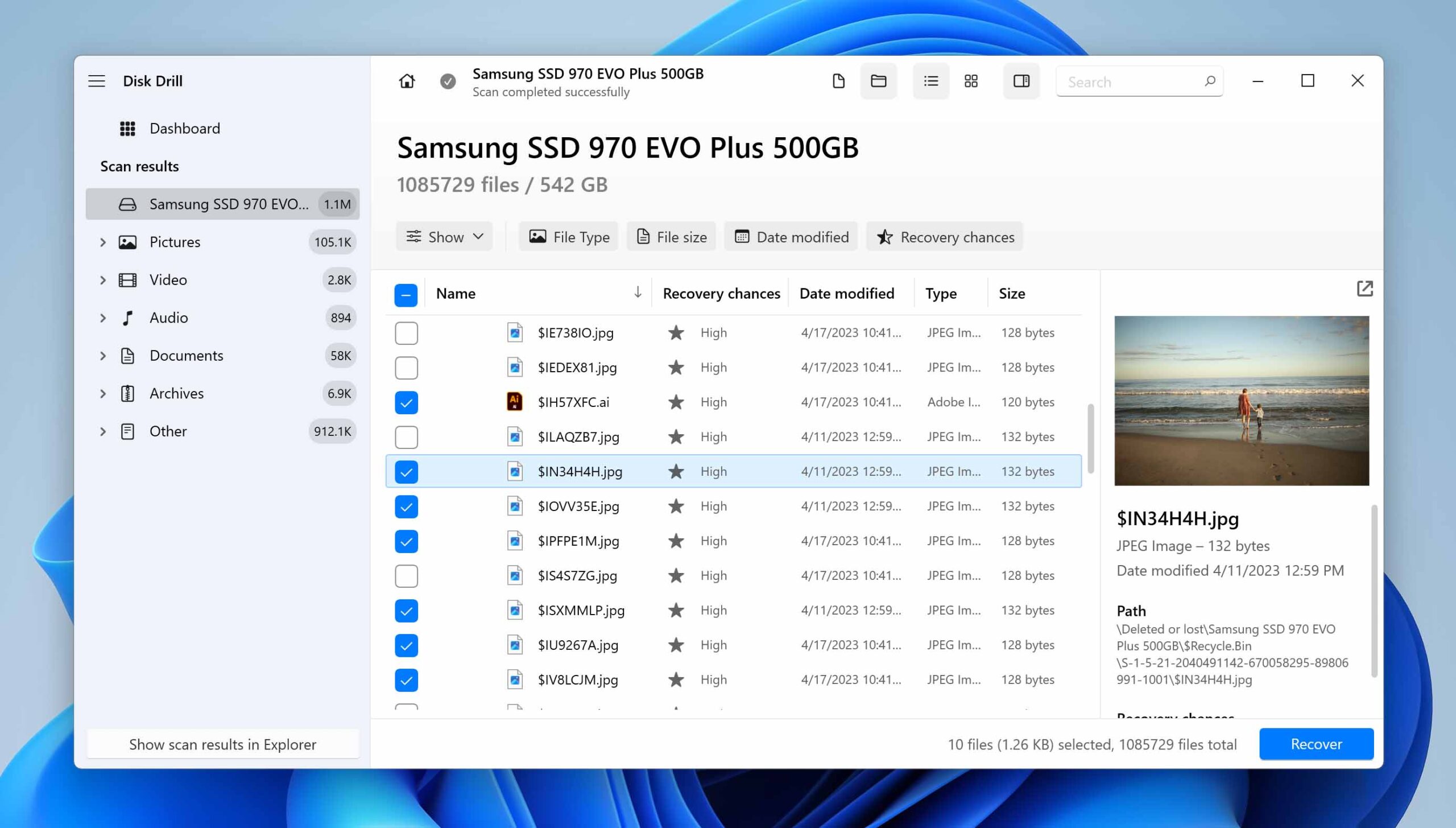The image size is (1456, 828).
Task: Check the box for $ILAQZB7.jpg
Action: pos(406,437)
